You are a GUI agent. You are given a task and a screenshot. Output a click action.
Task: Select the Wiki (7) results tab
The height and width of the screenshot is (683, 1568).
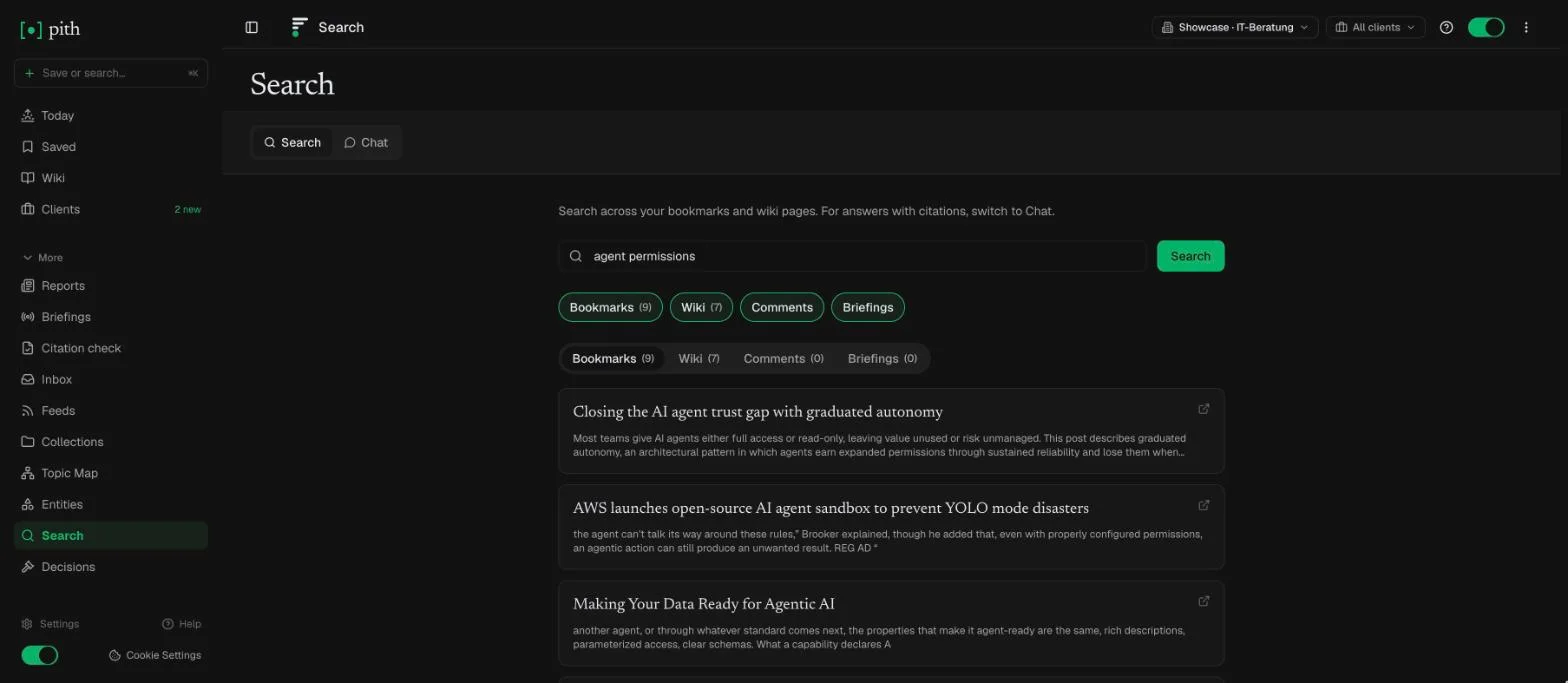[x=699, y=358]
